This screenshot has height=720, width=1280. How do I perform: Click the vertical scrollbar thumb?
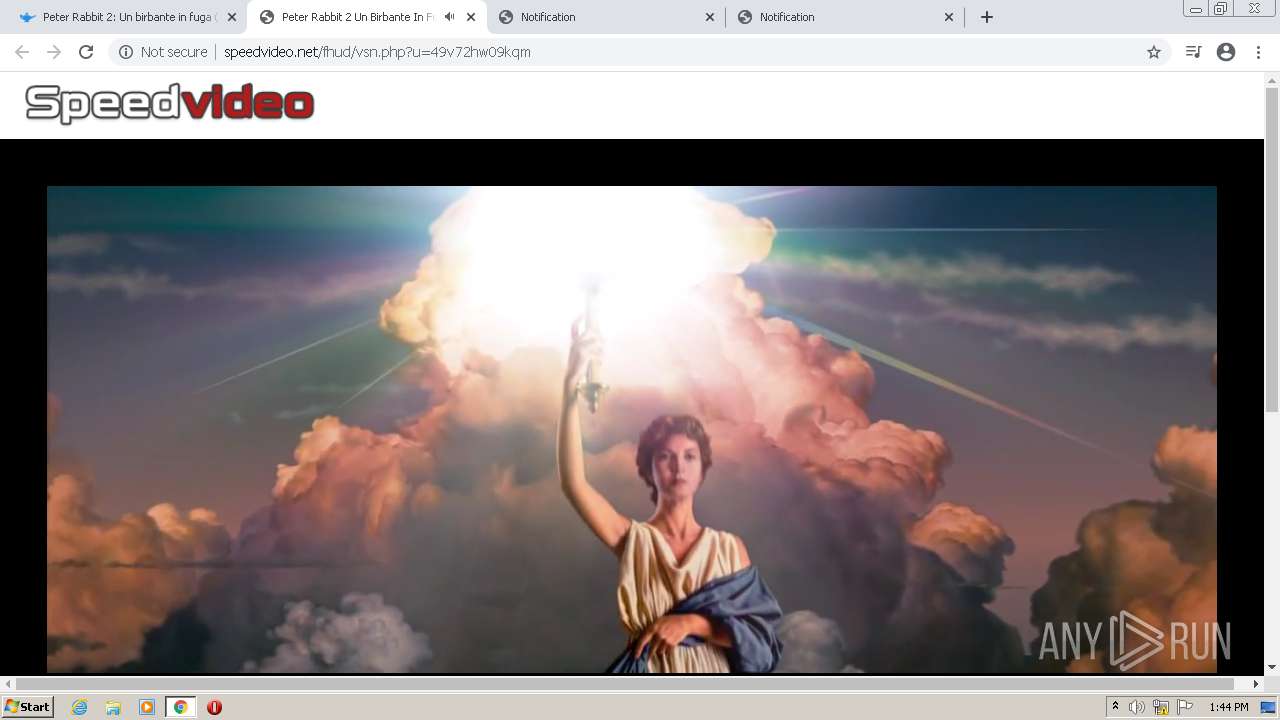click(x=1272, y=249)
